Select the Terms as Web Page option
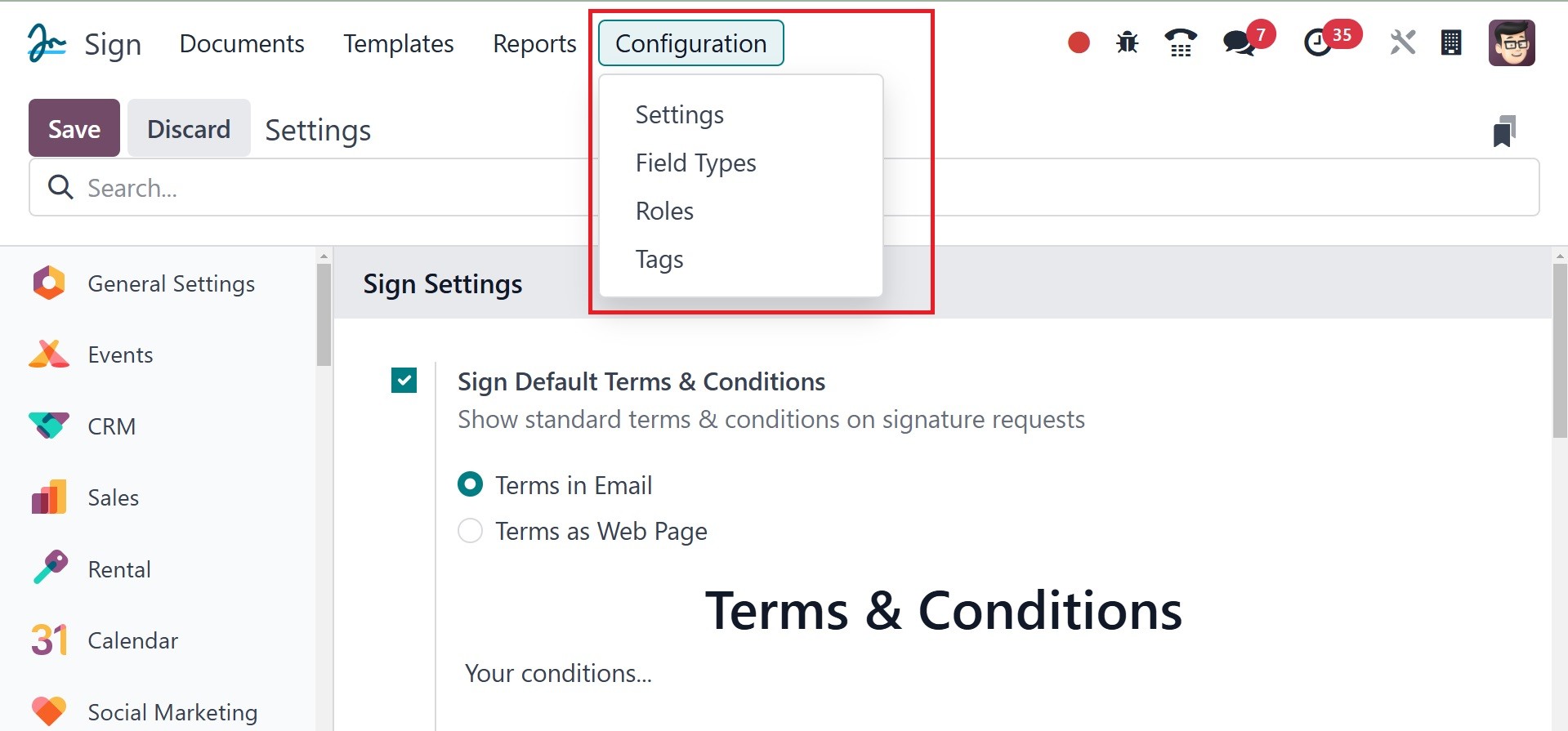Screen dimensions: 1568x731 [470, 531]
